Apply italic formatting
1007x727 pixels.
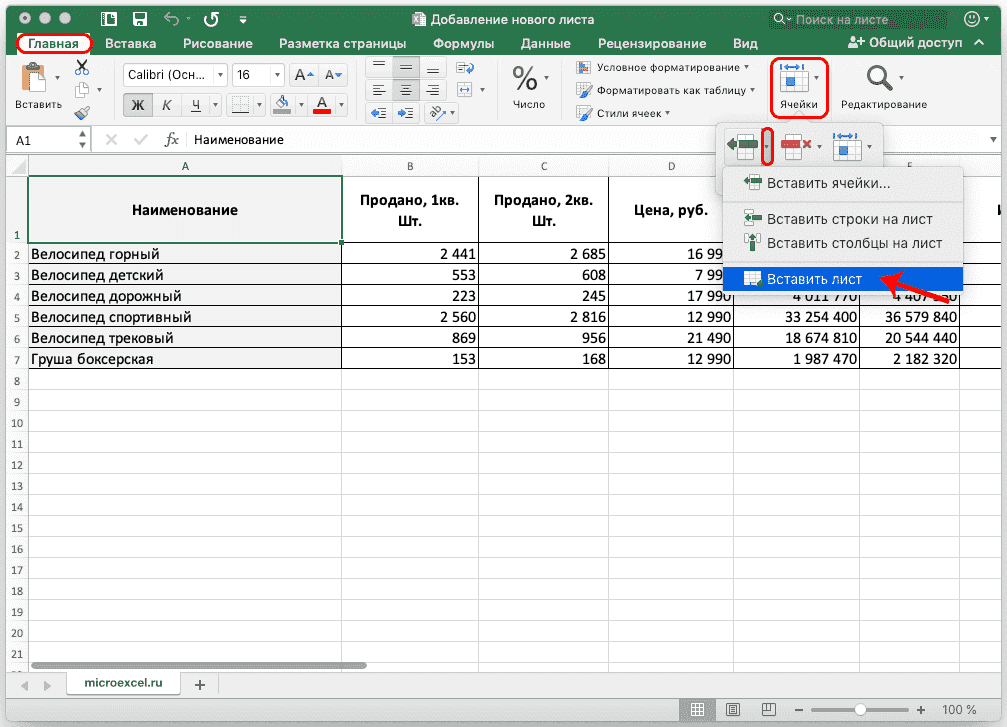167,104
